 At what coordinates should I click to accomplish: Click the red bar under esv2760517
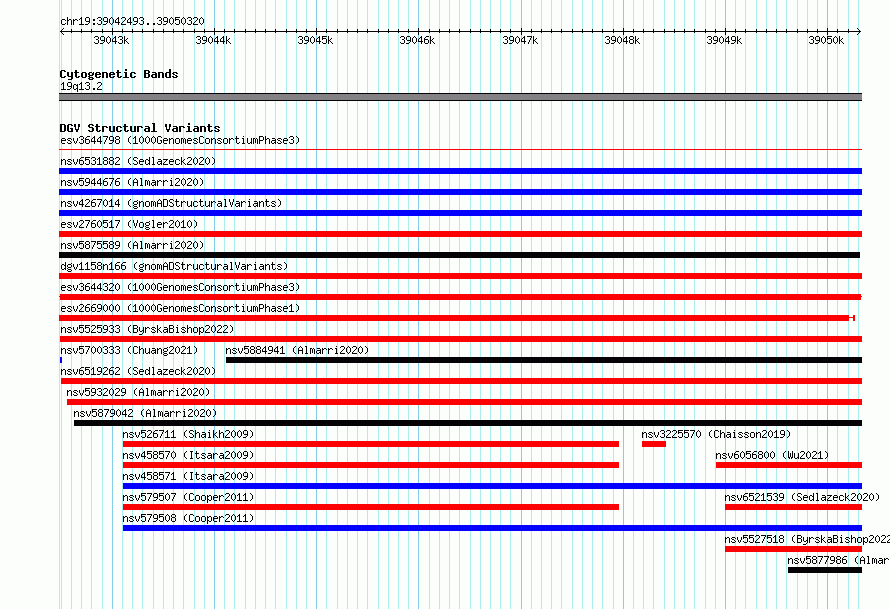(460, 234)
